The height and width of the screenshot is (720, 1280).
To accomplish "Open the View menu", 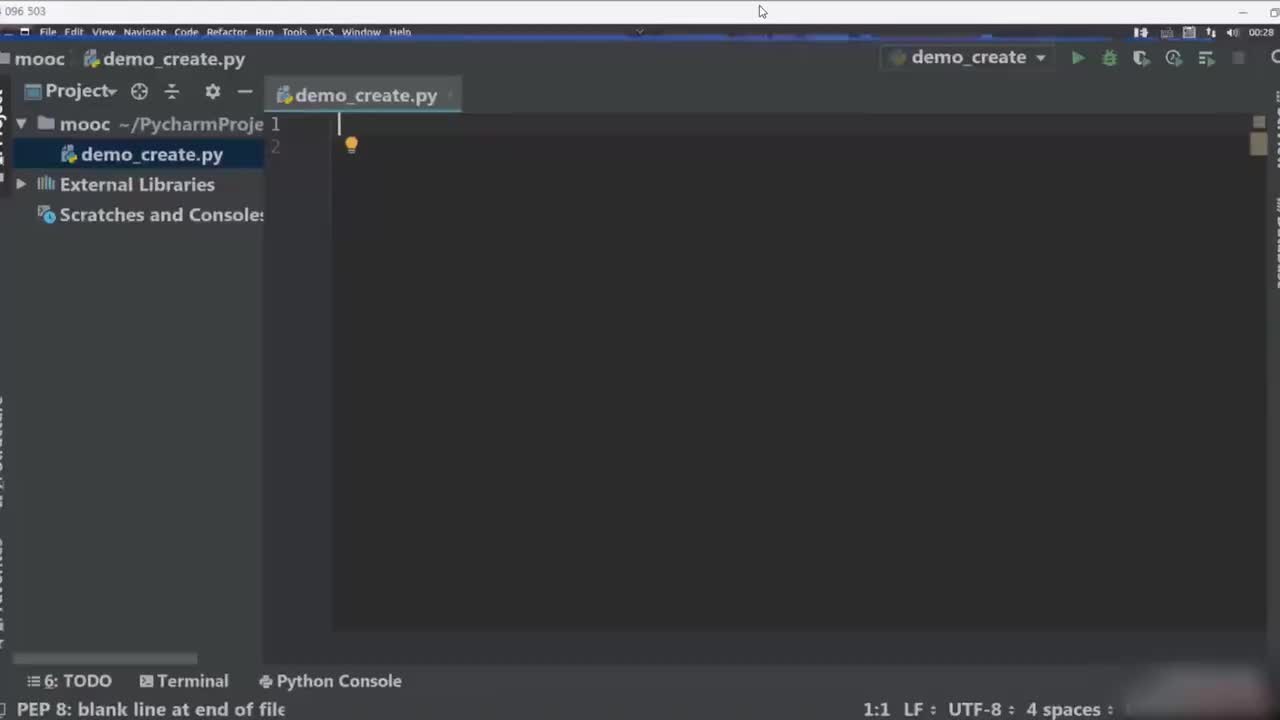I will click(104, 32).
